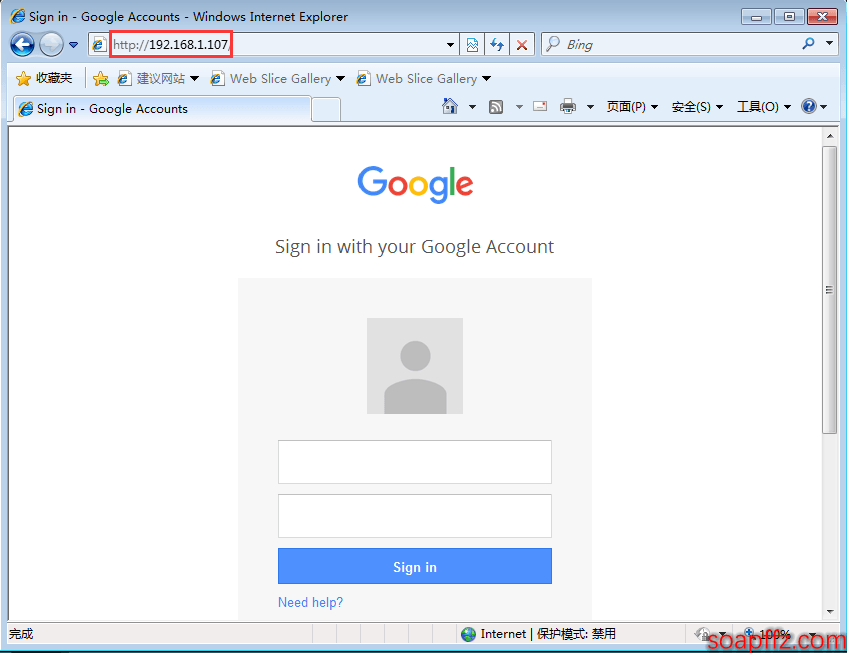847x653 pixels.
Task: Click the page icon in the address bar
Action: pyautogui.click(x=98, y=44)
